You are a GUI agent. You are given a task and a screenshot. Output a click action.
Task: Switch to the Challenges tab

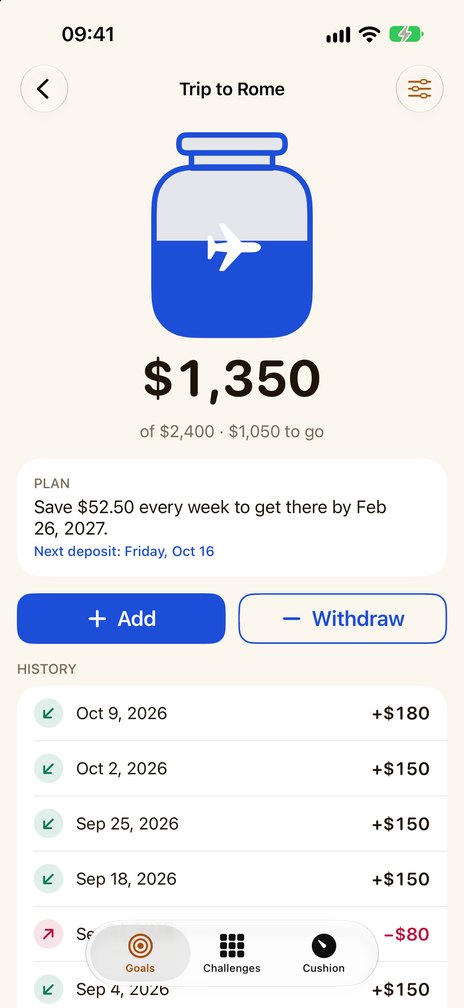[232, 953]
